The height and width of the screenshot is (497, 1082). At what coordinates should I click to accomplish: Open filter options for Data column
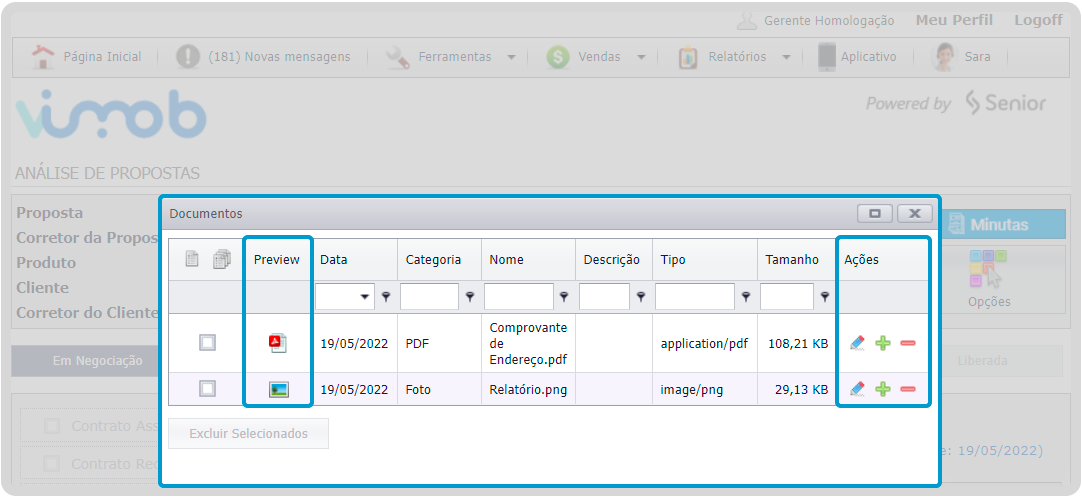[x=386, y=297]
